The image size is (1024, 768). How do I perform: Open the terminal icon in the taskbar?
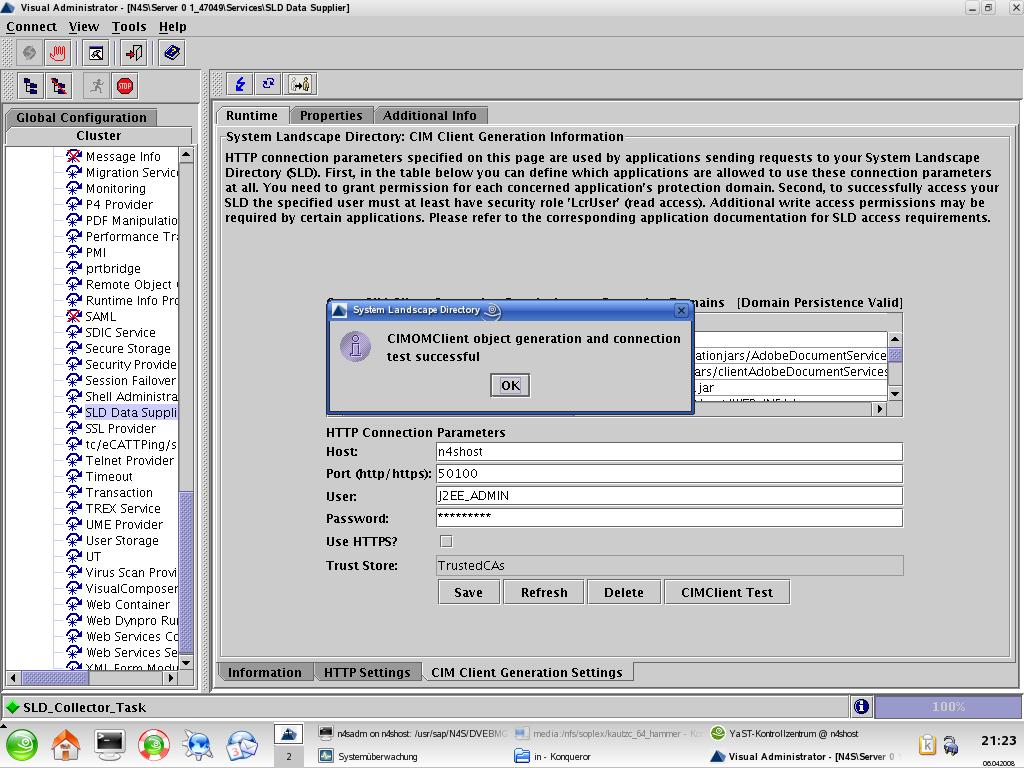(x=109, y=743)
